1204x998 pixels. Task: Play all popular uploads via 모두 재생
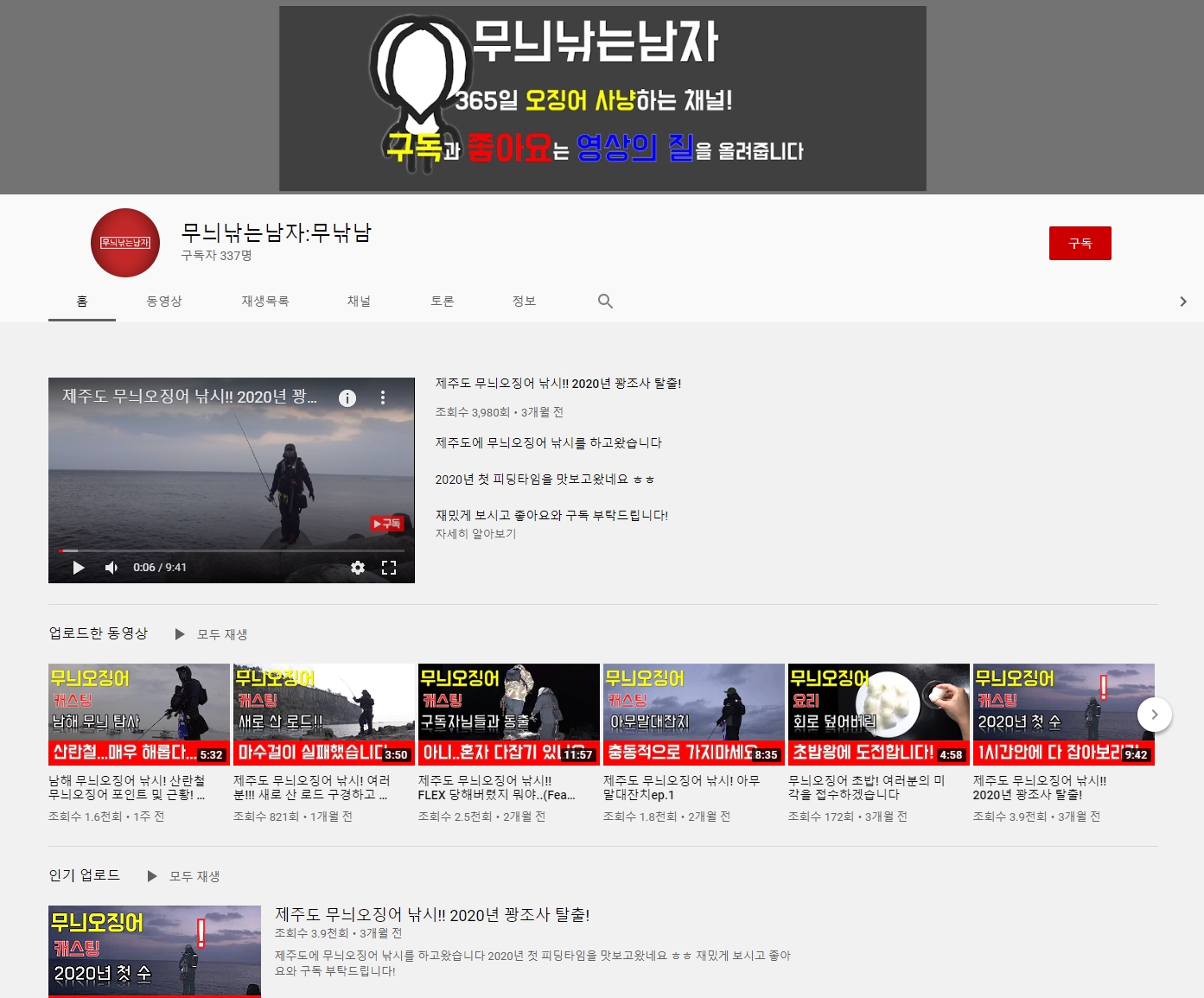[185, 876]
